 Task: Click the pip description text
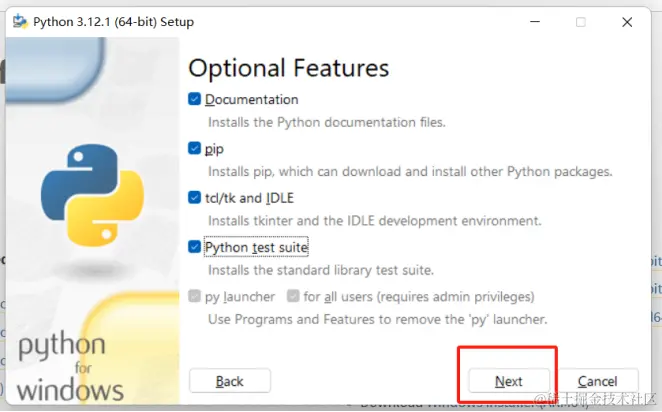[x=410, y=172]
